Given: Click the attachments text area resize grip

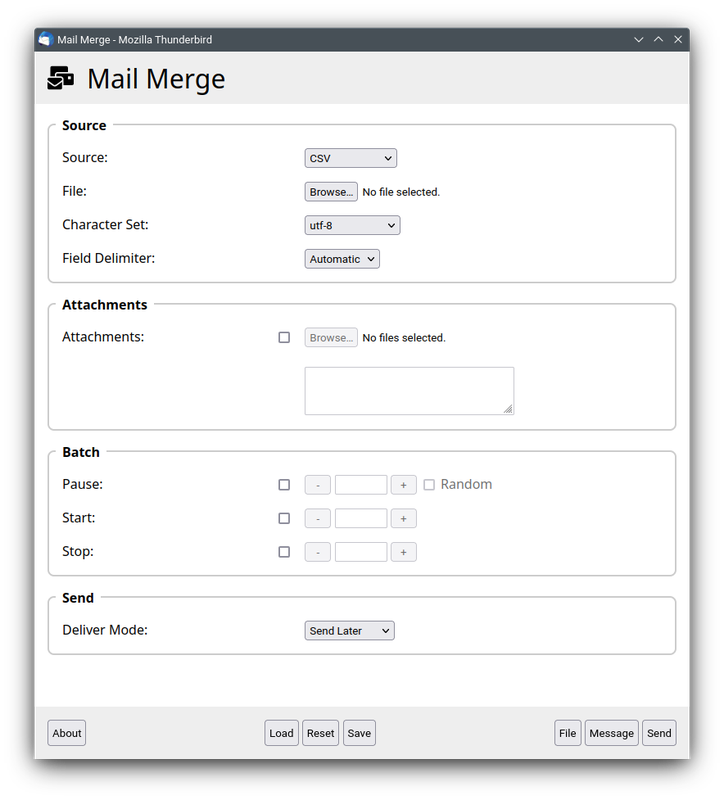Looking at the screenshot, I should pyautogui.click(x=508, y=409).
